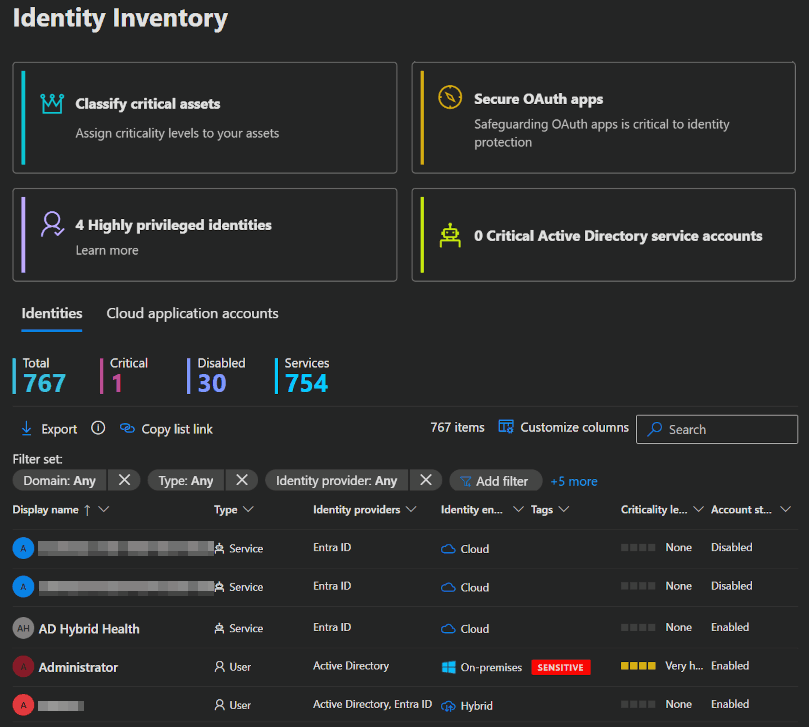Click the Administrator criticality level indicator
The height and width of the screenshot is (727, 809).
638,666
